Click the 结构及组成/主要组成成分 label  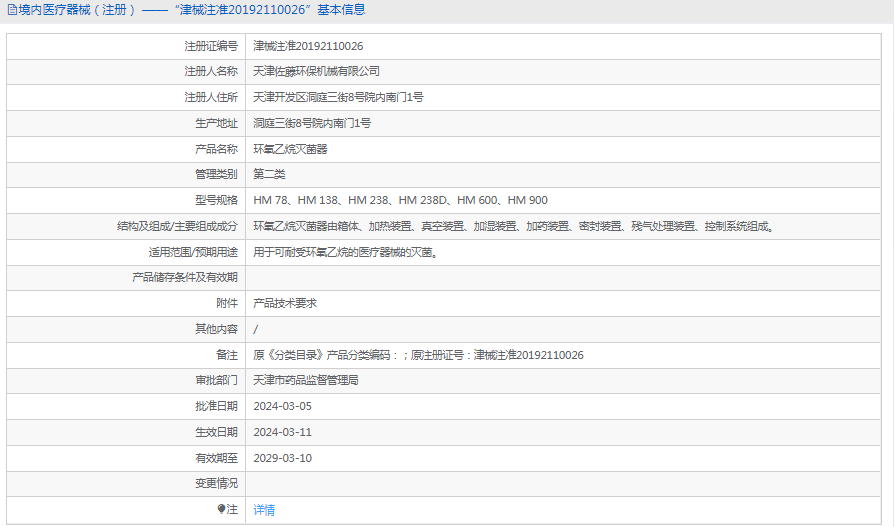pyautogui.click(x=177, y=227)
